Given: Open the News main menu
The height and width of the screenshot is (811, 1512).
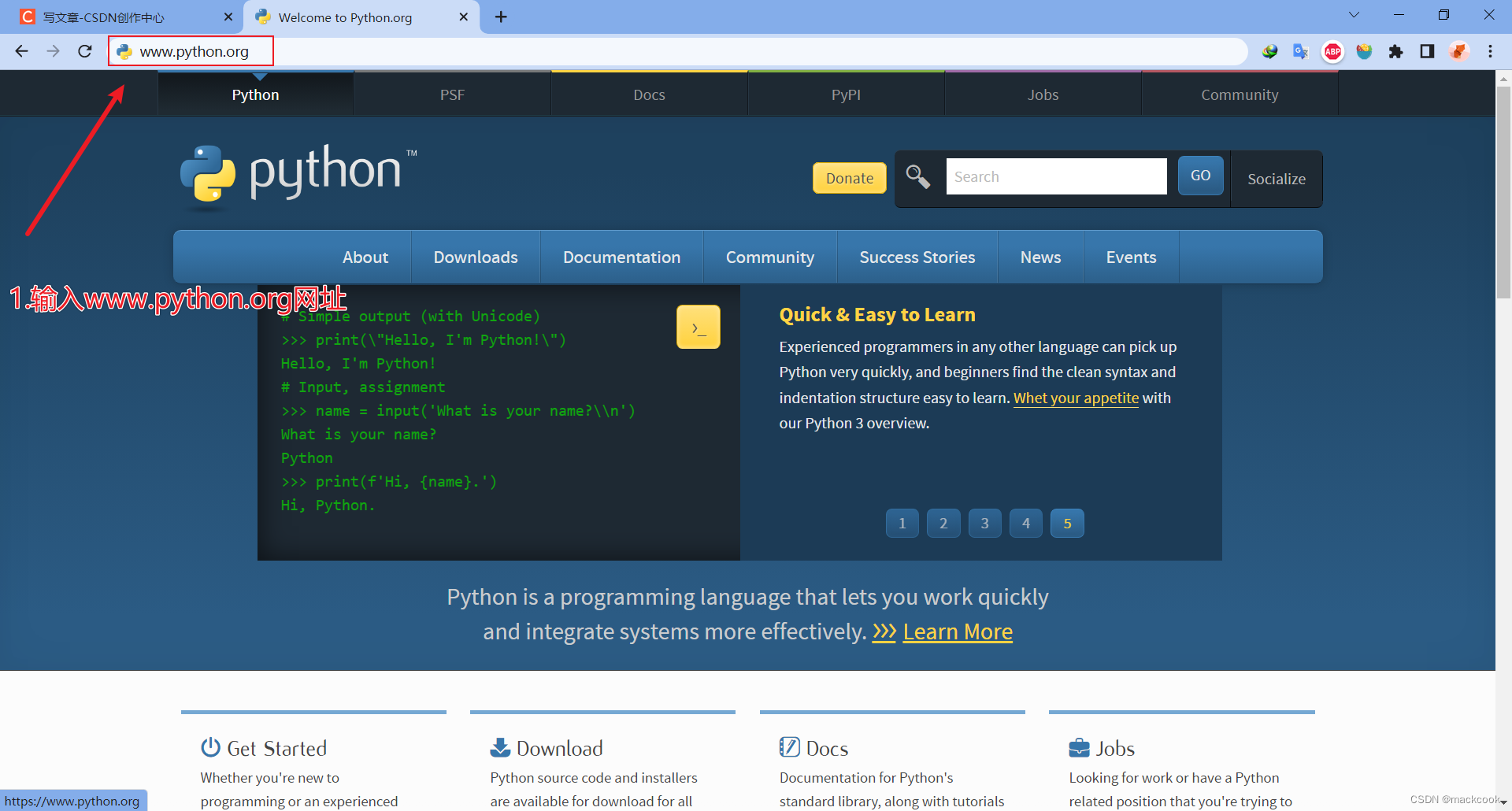Looking at the screenshot, I should pos(1040,257).
